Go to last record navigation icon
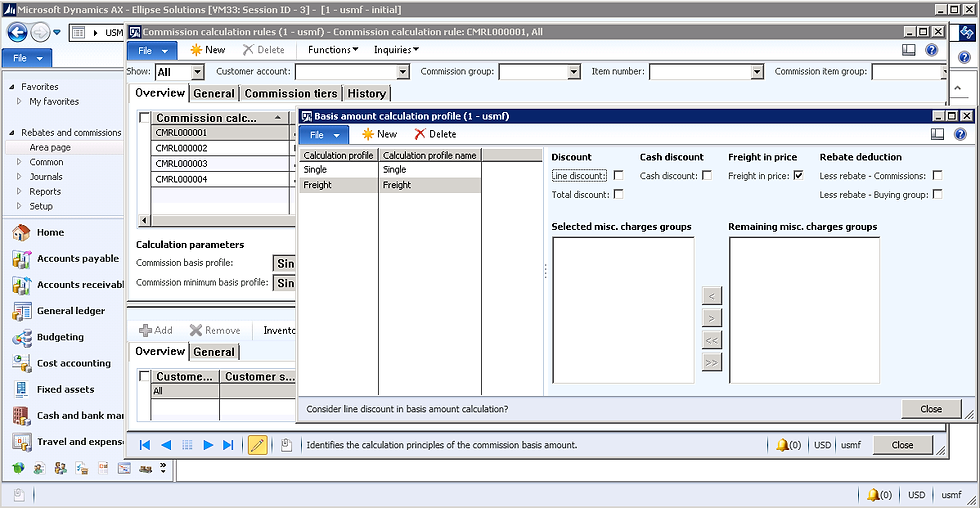Viewport: 980px width, 508px height. 228,445
